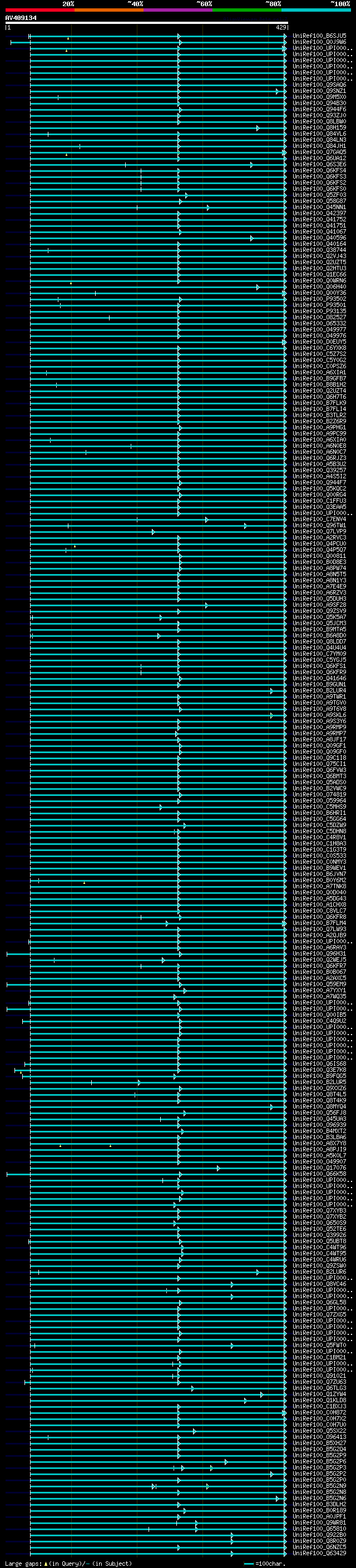Open hit UniRef100_Q7GAQ5
Screen dimensions: 356x1568
(x=319, y=152)
